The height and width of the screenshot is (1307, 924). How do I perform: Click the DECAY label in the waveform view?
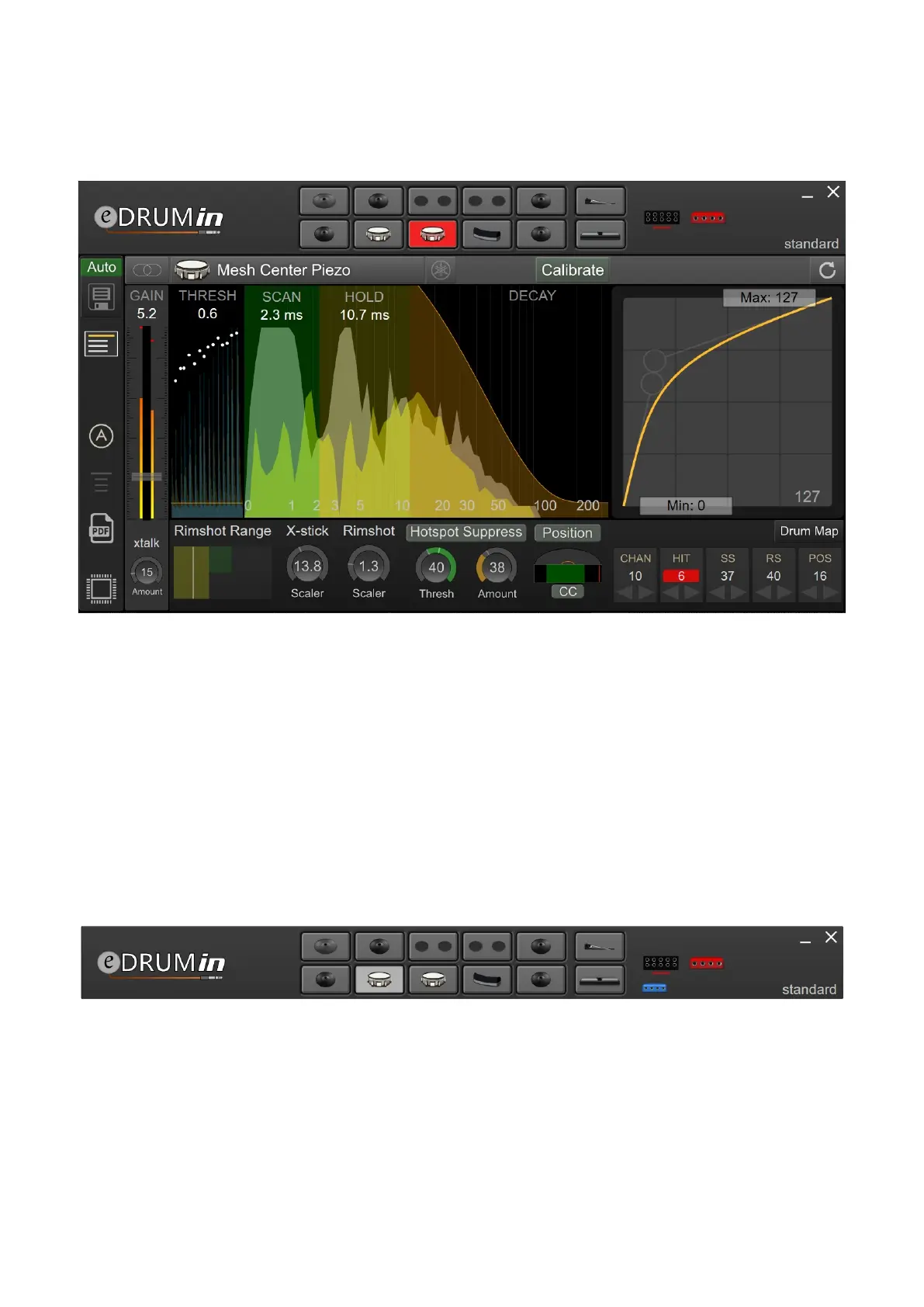click(x=532, y=296)
